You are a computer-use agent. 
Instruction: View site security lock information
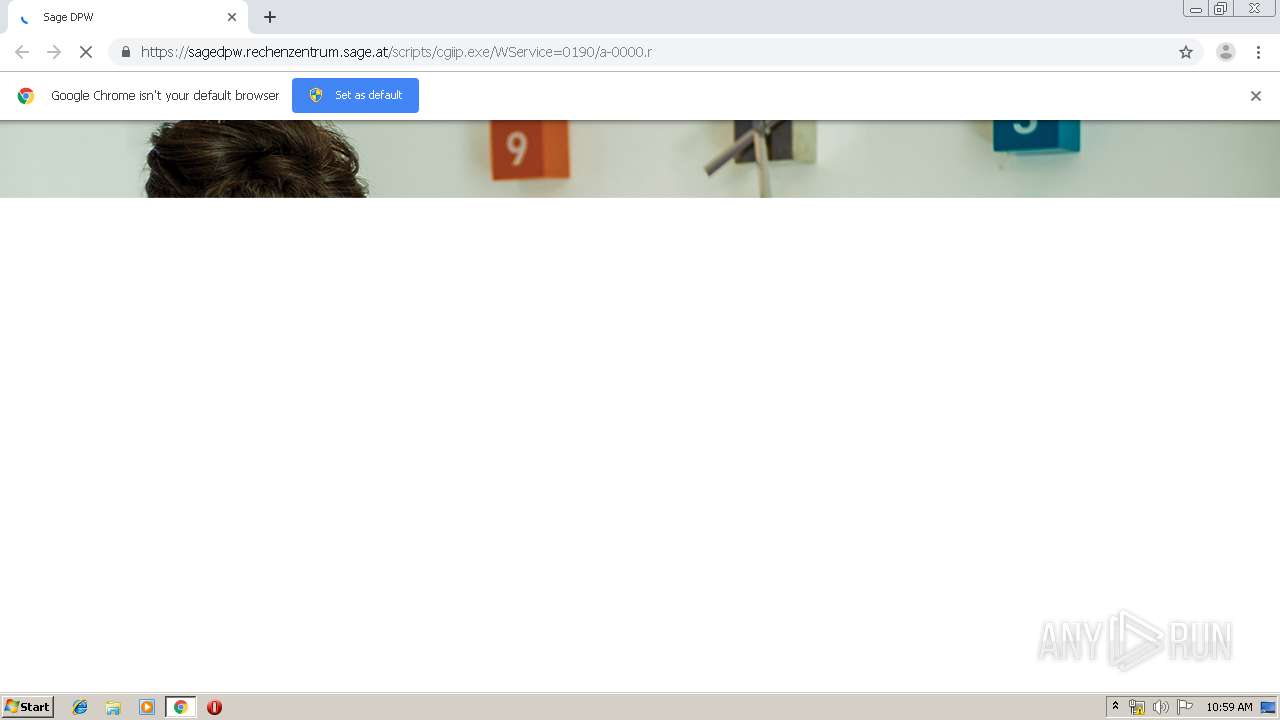[125, 52]
